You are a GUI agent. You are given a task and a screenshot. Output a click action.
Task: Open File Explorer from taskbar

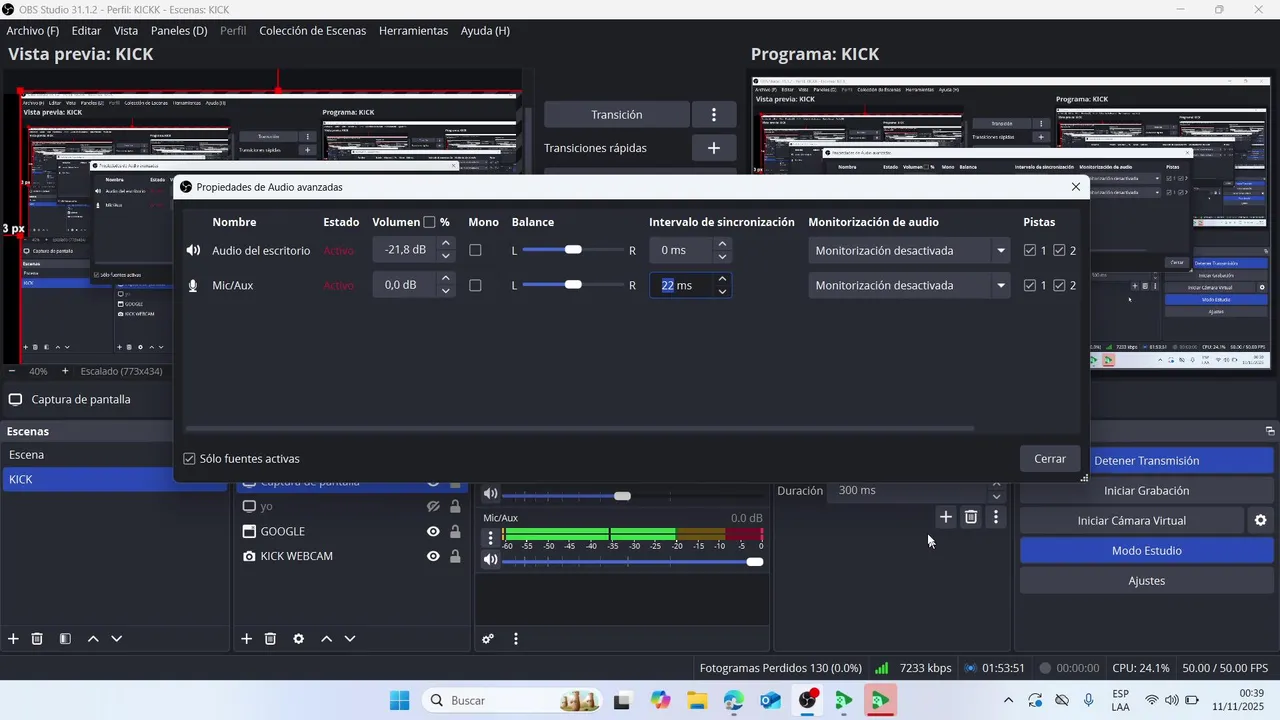[x=696, y=700]
